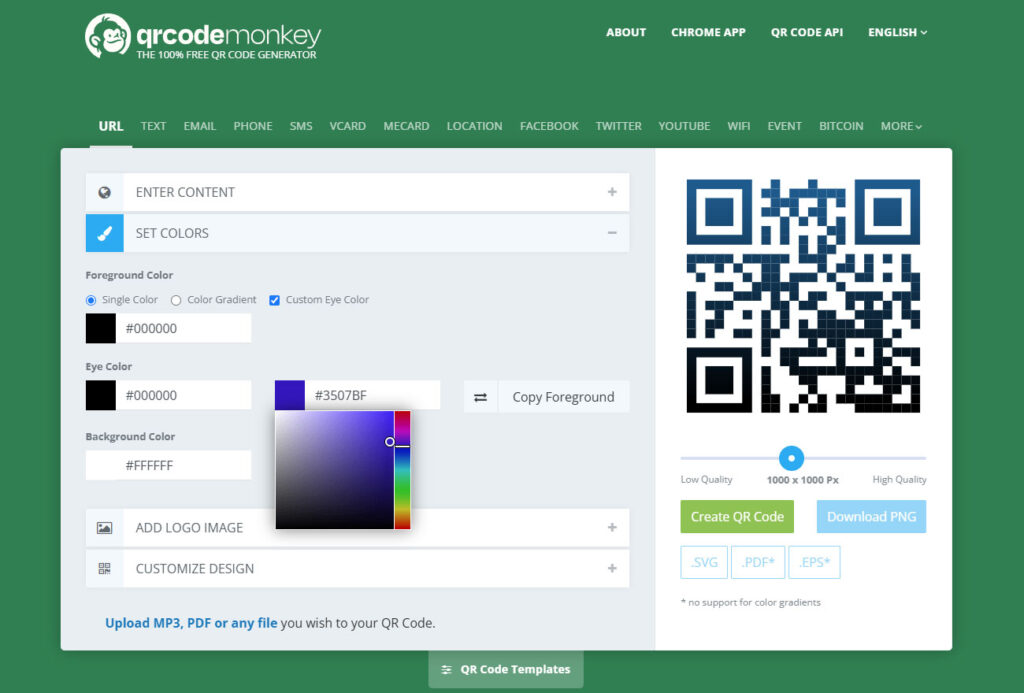Select the URL tab
Image resolution: width=1024 pixels, height=693 pixels.
click(x=111, y=126)
